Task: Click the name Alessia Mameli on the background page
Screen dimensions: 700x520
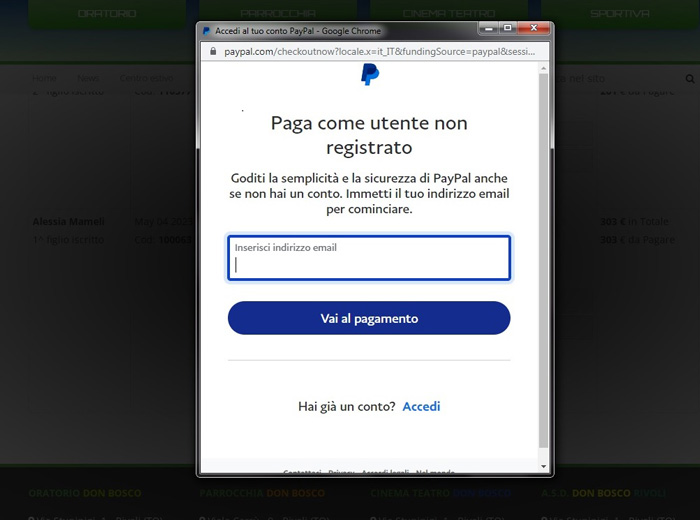Action: point(68,221)
